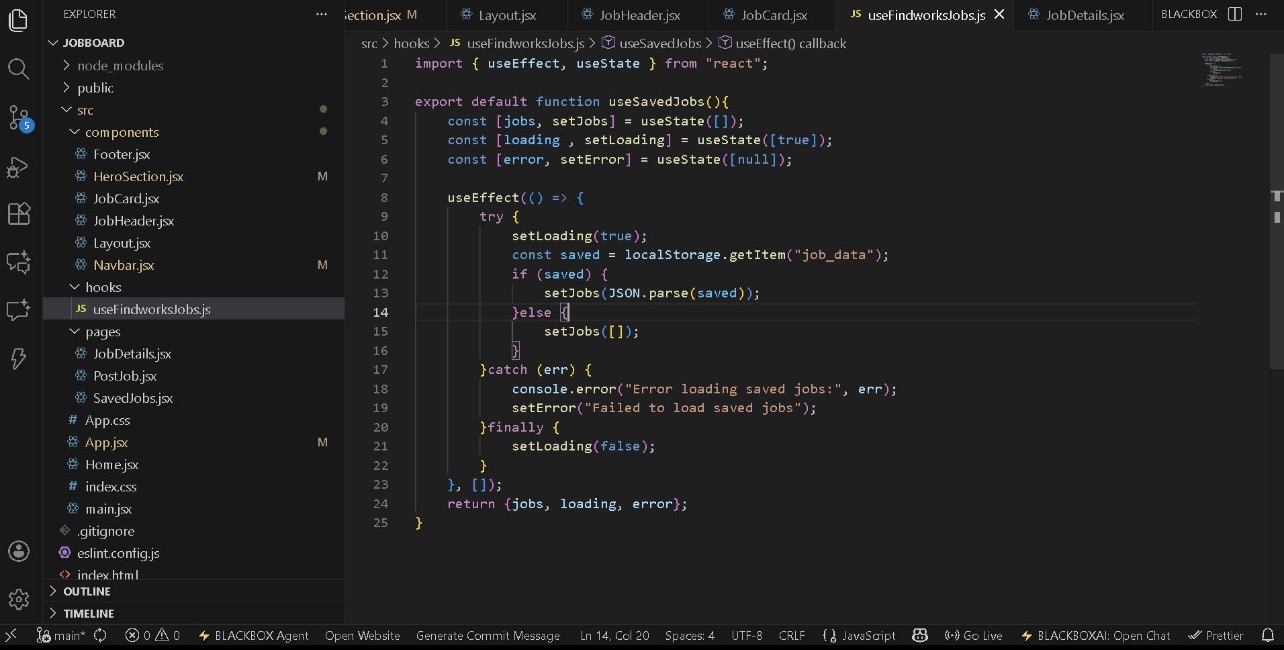
Task: Click the main* git branch indicator
Action: [62, 635]
